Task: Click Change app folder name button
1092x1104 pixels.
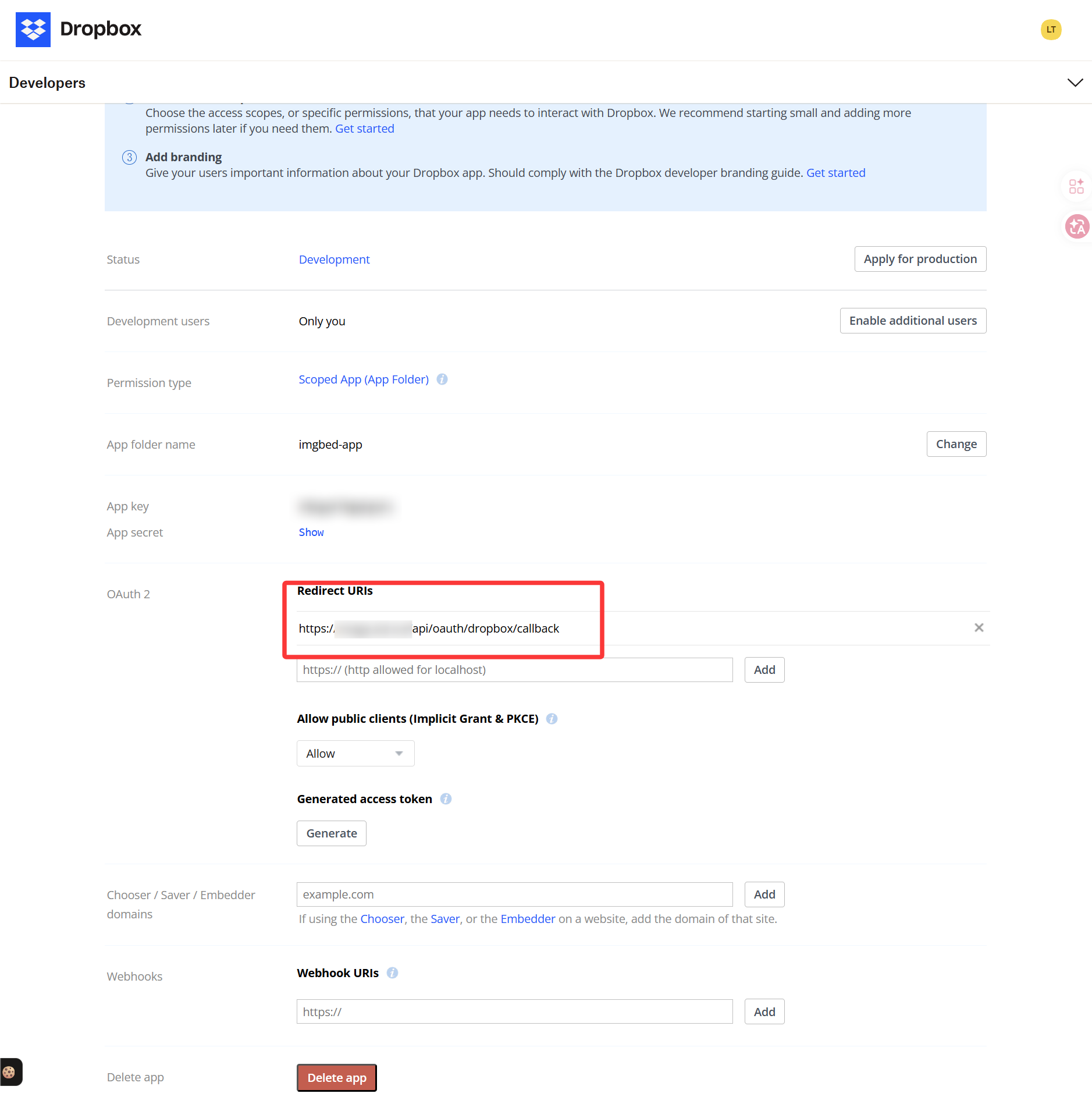Action: 956,444
